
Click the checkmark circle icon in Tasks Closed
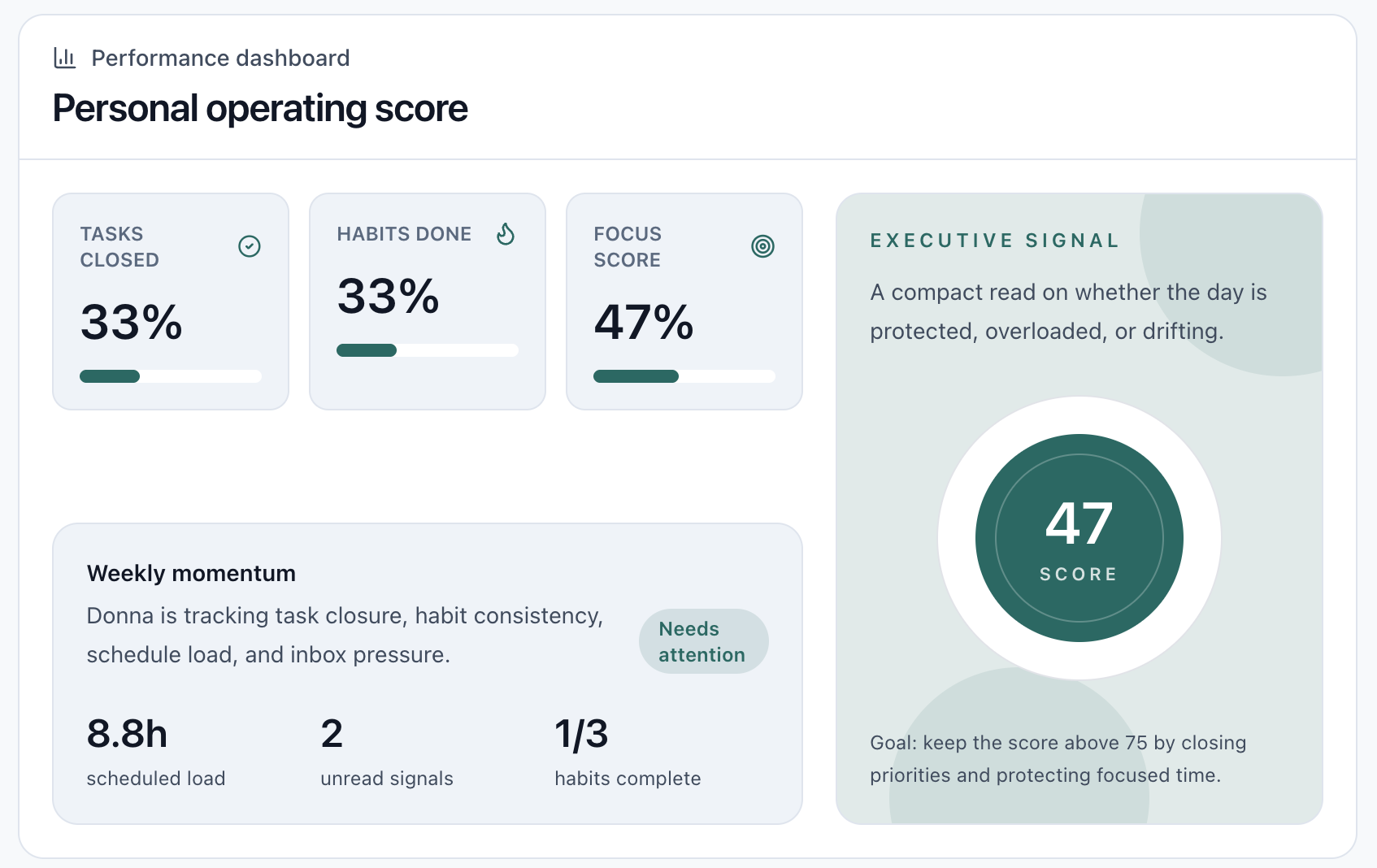pos(250,246)
